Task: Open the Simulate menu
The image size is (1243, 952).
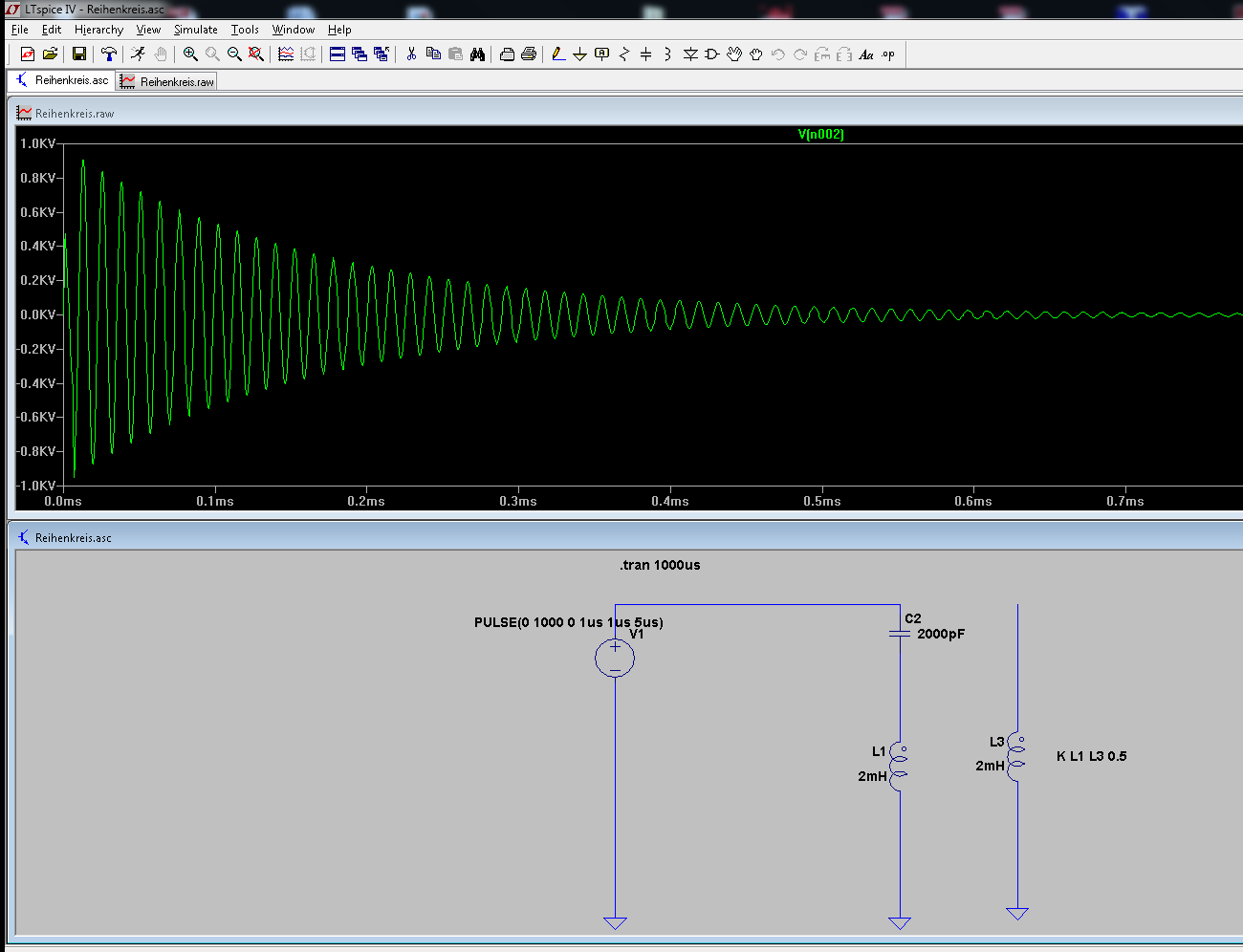Action: (x=195, y=30)
